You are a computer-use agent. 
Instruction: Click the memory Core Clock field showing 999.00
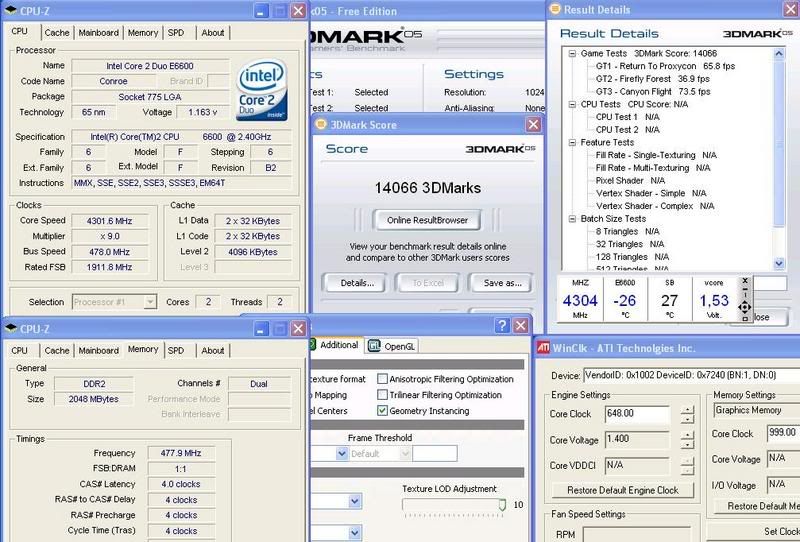click(783, 433)
